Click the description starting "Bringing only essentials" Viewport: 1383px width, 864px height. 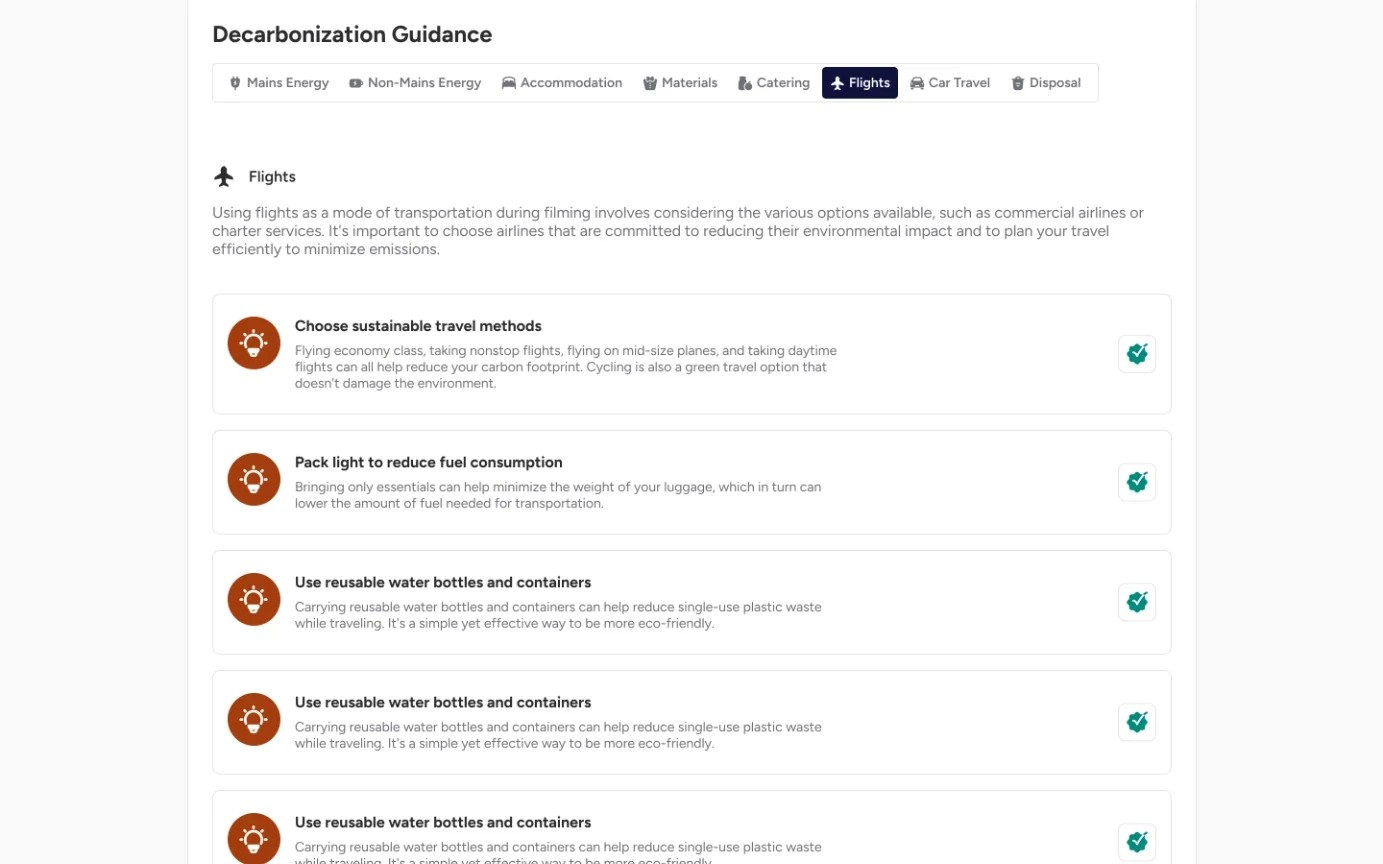[558, 495]
